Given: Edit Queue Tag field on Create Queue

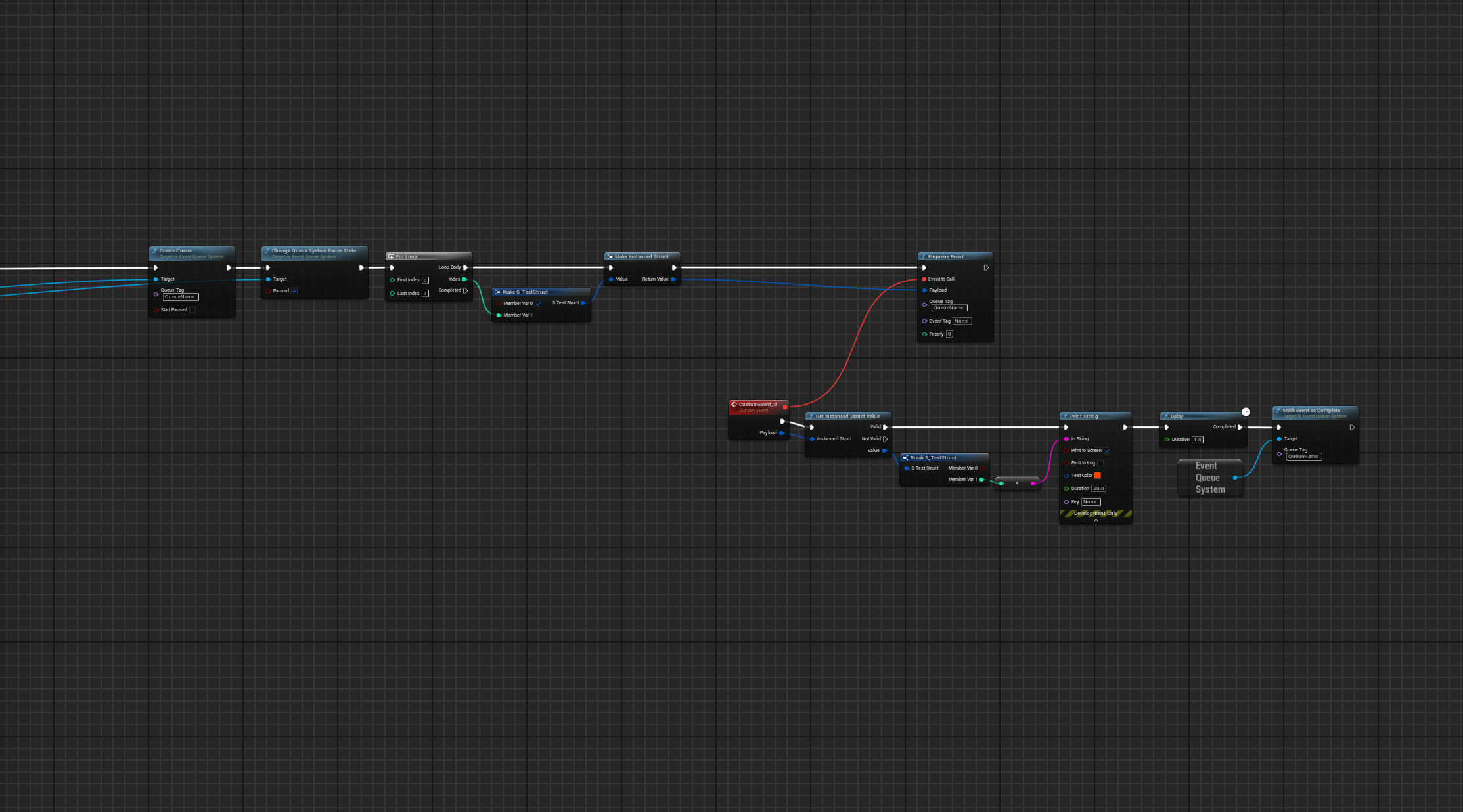Looking at the screenshot, I should [181, 297].
